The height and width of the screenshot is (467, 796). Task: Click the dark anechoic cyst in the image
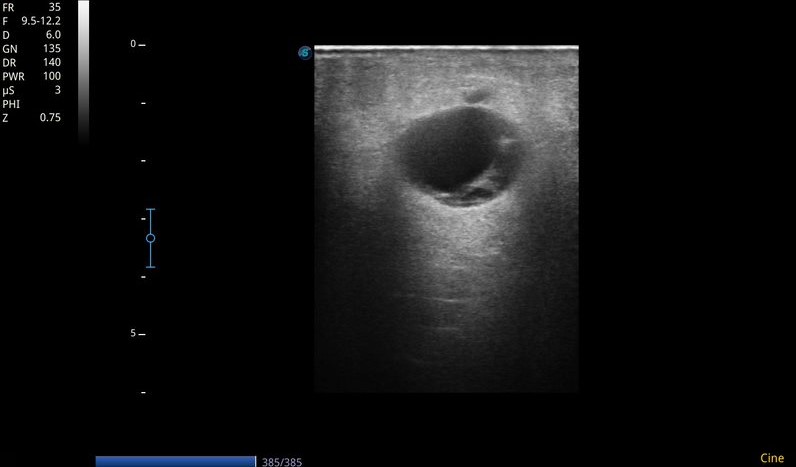445,150
